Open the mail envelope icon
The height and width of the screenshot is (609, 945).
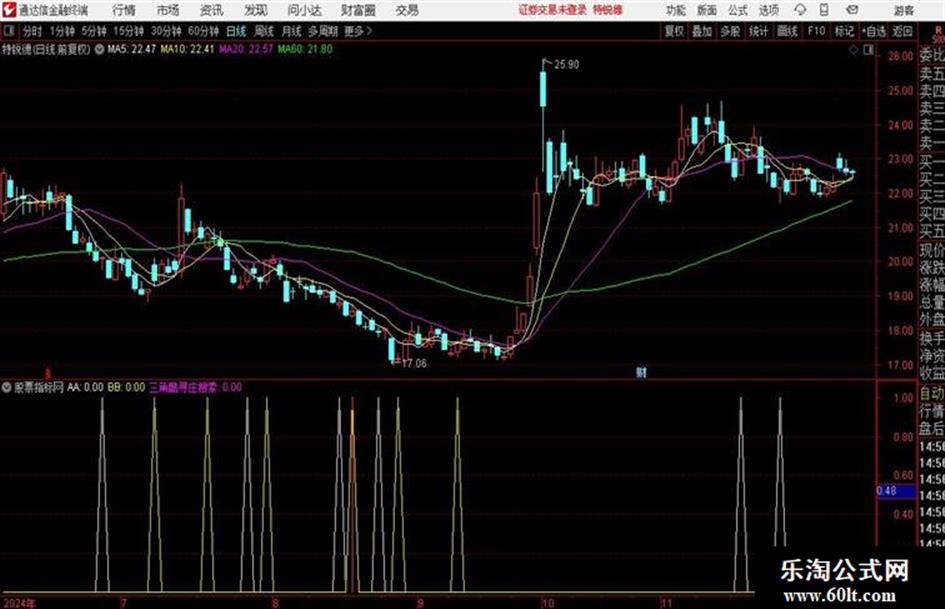(852, 10)
